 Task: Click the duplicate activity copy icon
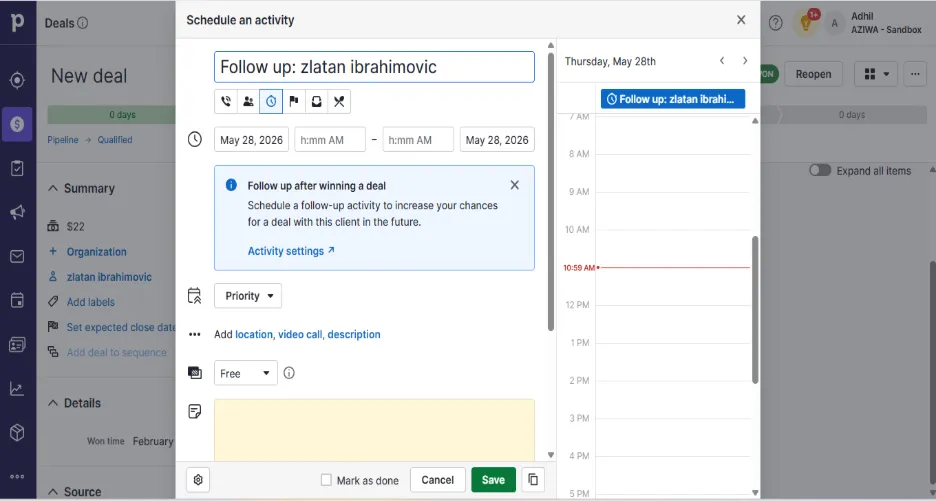click(x=533, y=480)
